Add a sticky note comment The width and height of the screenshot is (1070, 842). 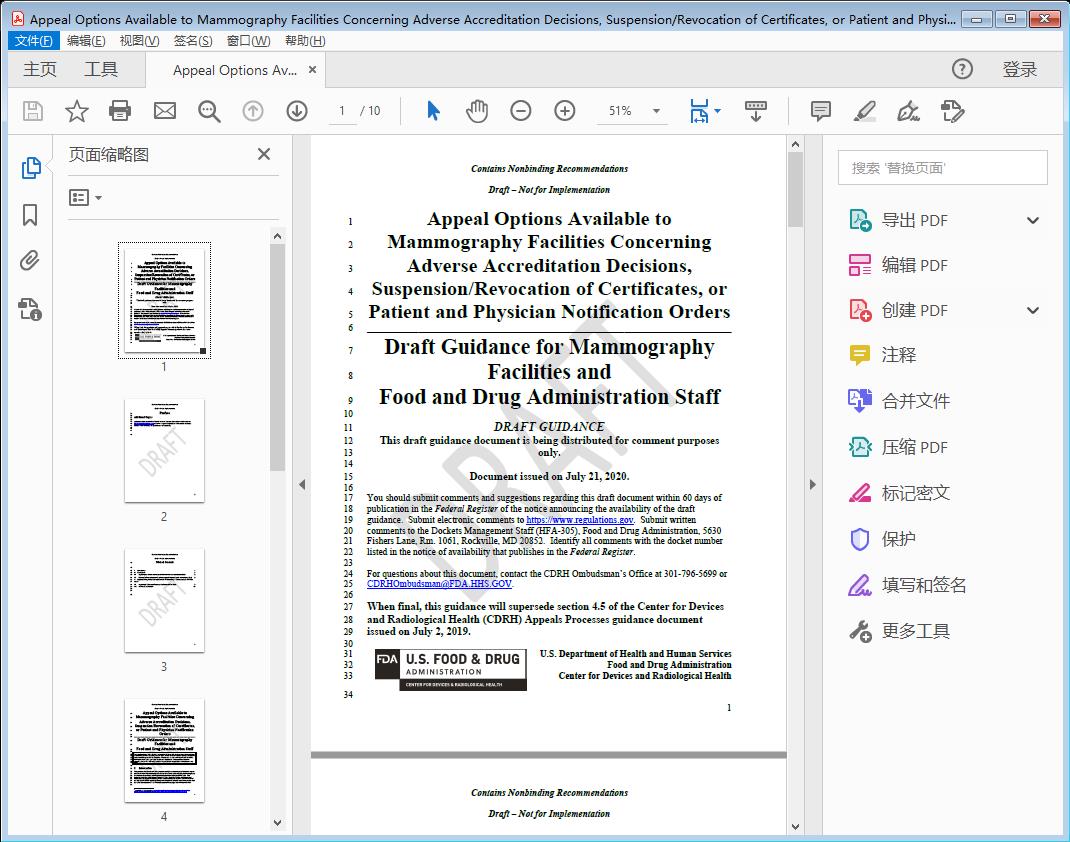[x=820, y=111]
